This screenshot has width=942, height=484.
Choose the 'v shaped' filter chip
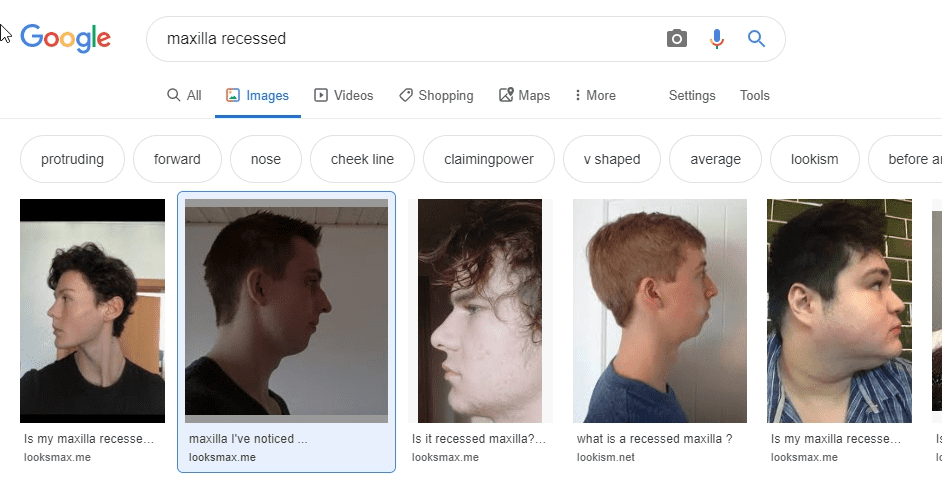611,159
